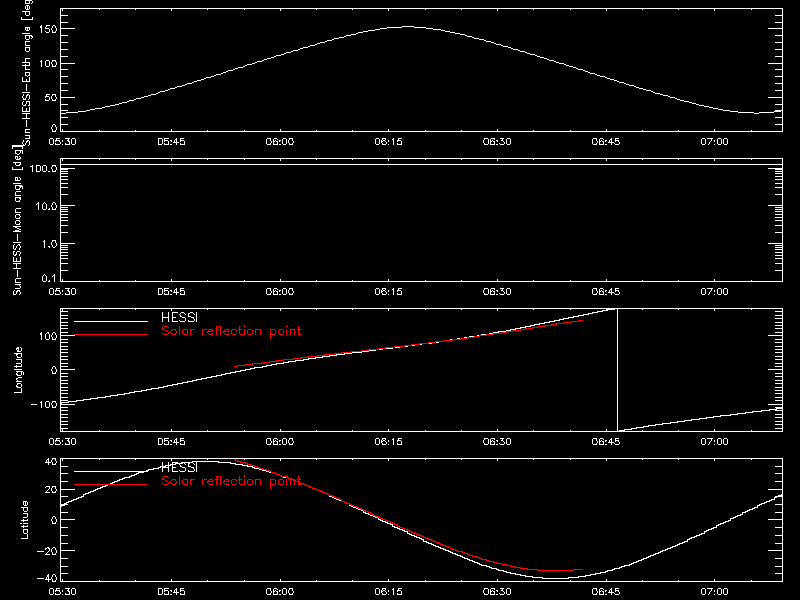Click 07:00 label below Latitude plot
This screenshot has height=600, width=800.
coord(714,591)
